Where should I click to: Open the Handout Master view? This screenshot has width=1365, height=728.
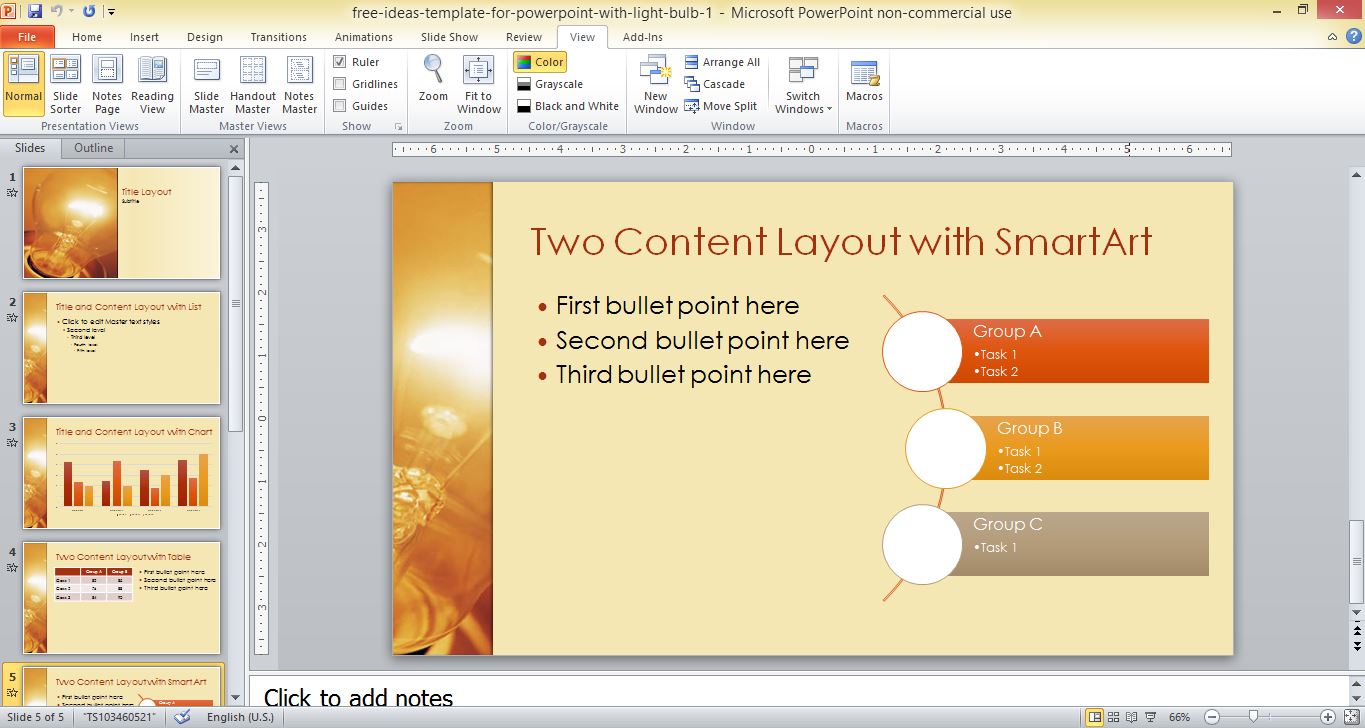click(x=253, y=85)
